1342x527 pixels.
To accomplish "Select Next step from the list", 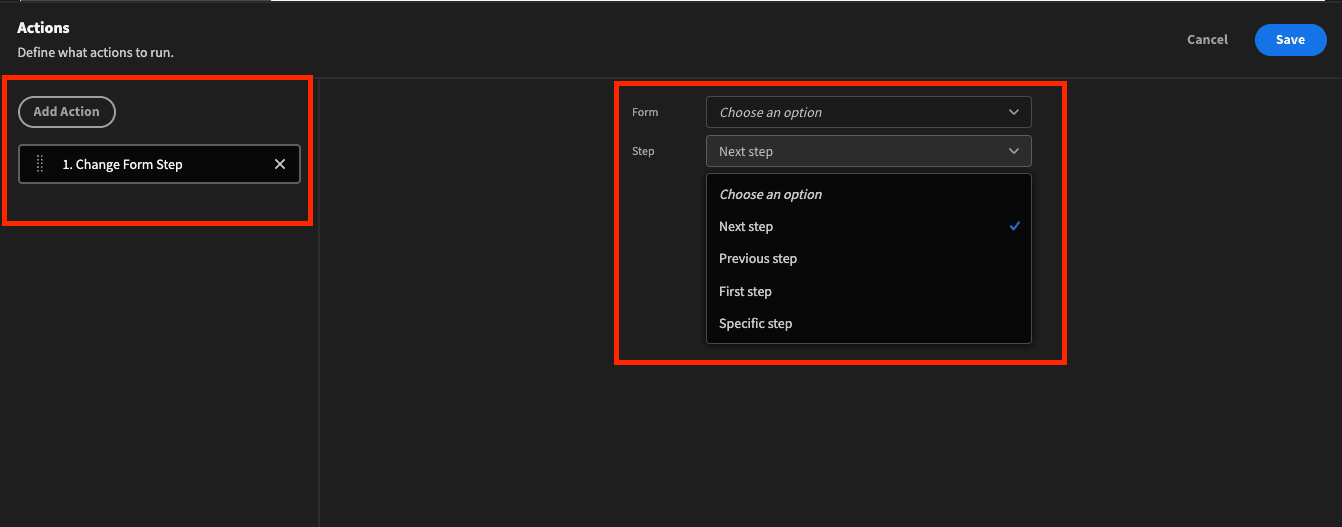I will 868,226.
